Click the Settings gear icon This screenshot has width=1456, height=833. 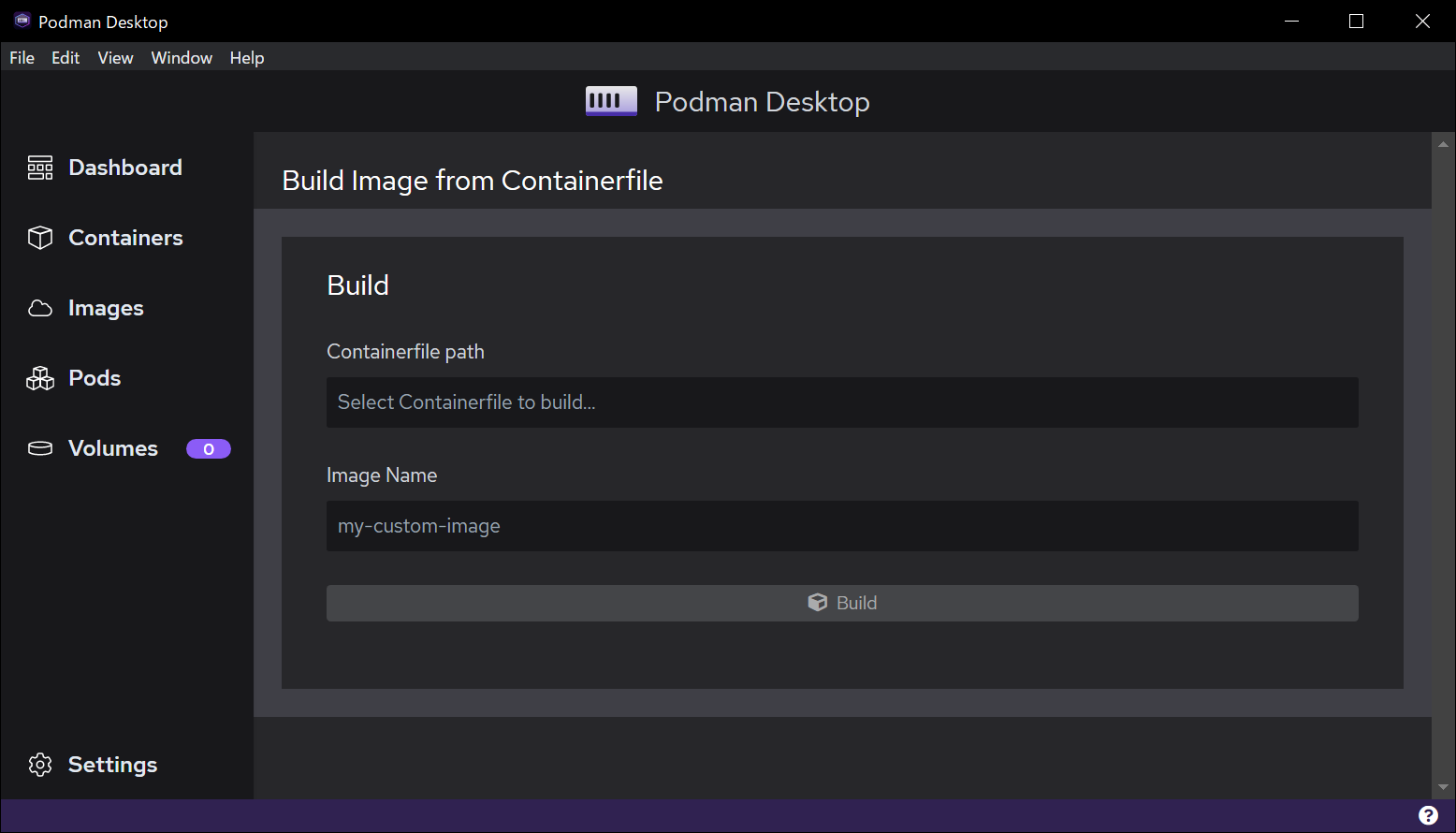coord(40,765)
